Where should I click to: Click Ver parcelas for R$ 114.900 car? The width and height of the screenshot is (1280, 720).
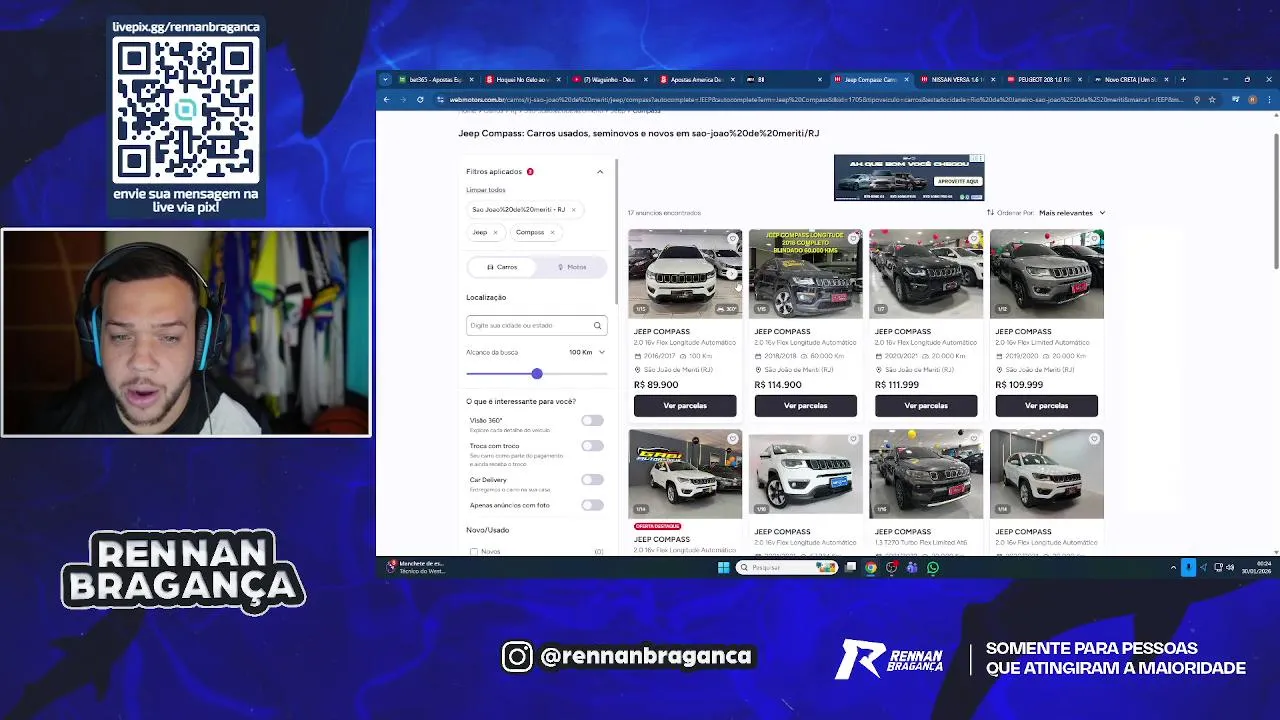click(x=805, y=405)
